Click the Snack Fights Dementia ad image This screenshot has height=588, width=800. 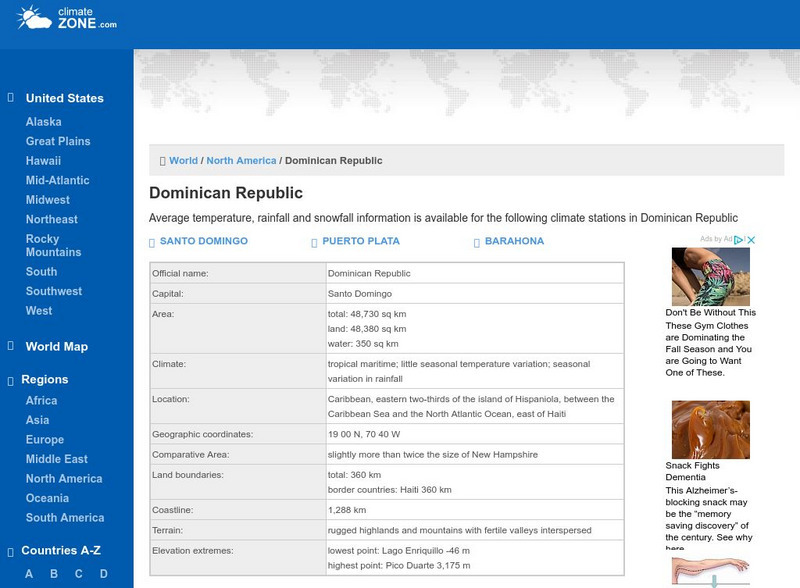pos(710,429)
